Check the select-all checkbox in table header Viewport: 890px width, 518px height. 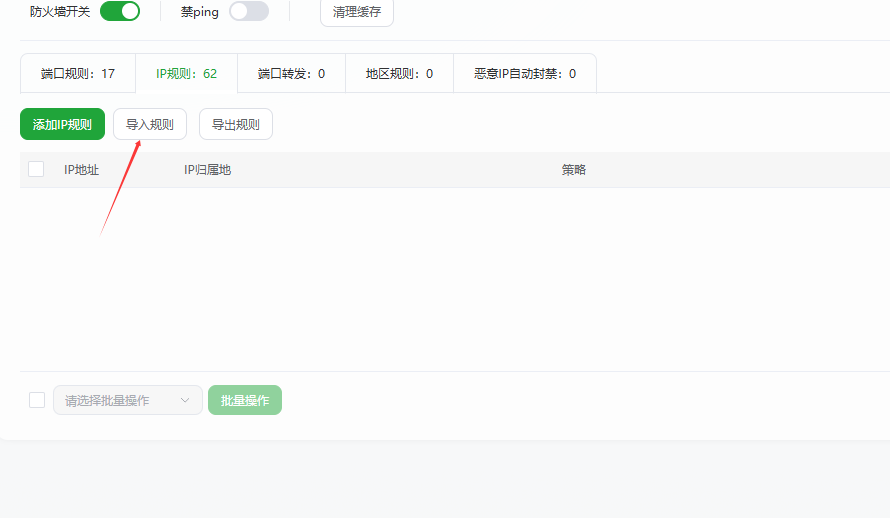click(x=36, y=170)
